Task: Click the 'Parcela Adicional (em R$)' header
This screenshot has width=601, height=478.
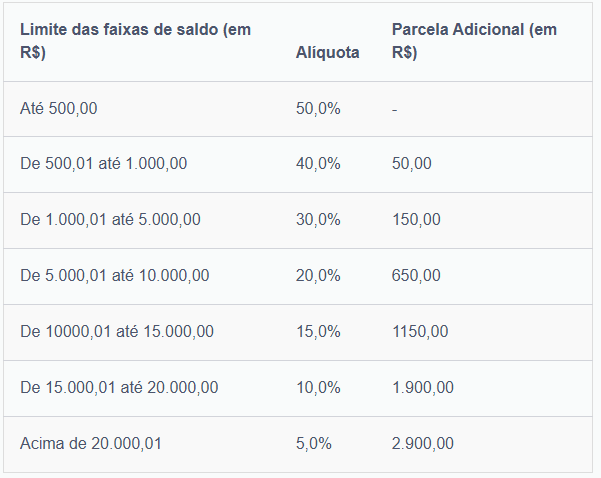Action: click(x=474, y=41)
